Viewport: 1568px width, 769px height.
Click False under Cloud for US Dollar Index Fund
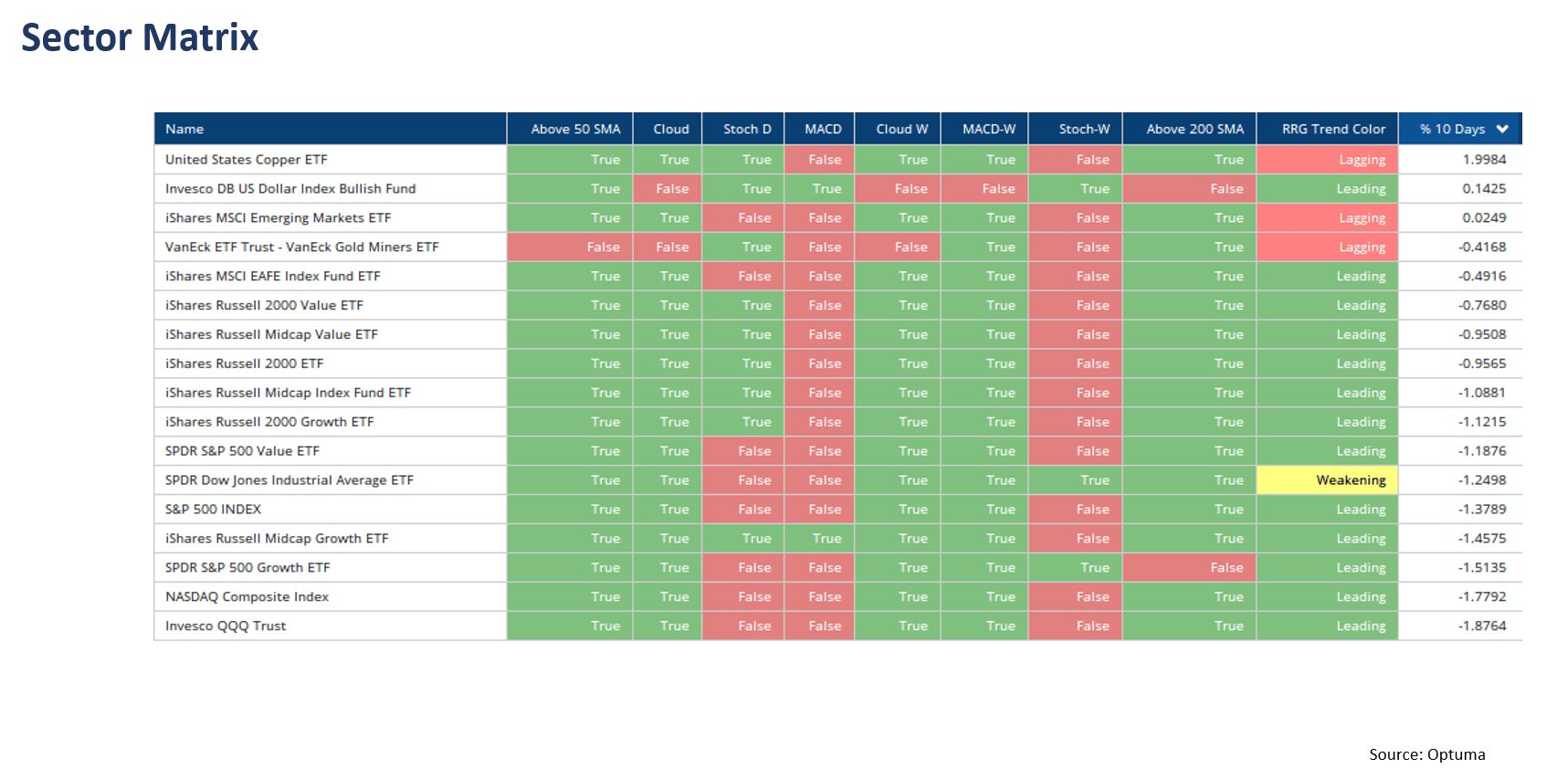(x=668, y=188)
